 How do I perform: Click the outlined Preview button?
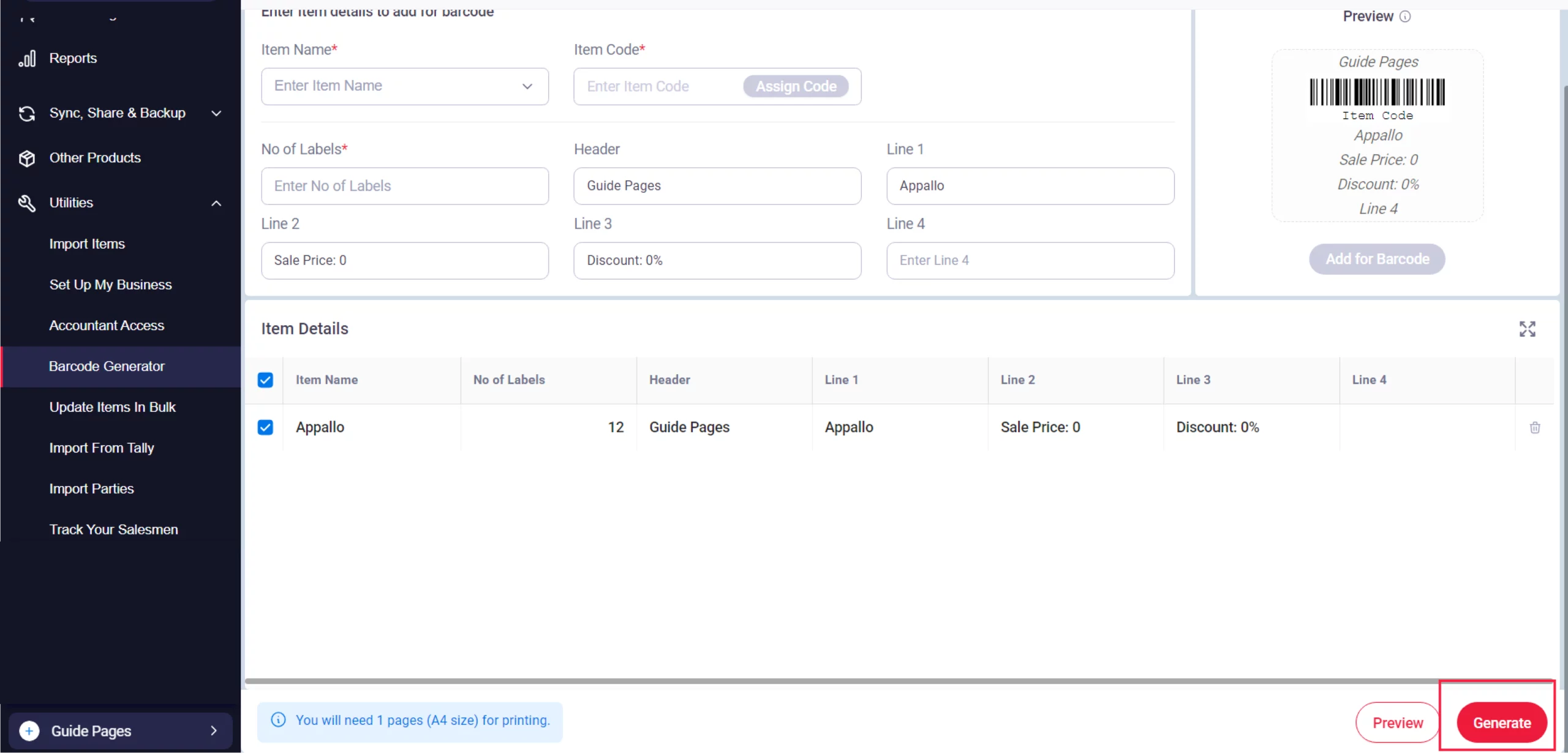(x=1397, y=723)
